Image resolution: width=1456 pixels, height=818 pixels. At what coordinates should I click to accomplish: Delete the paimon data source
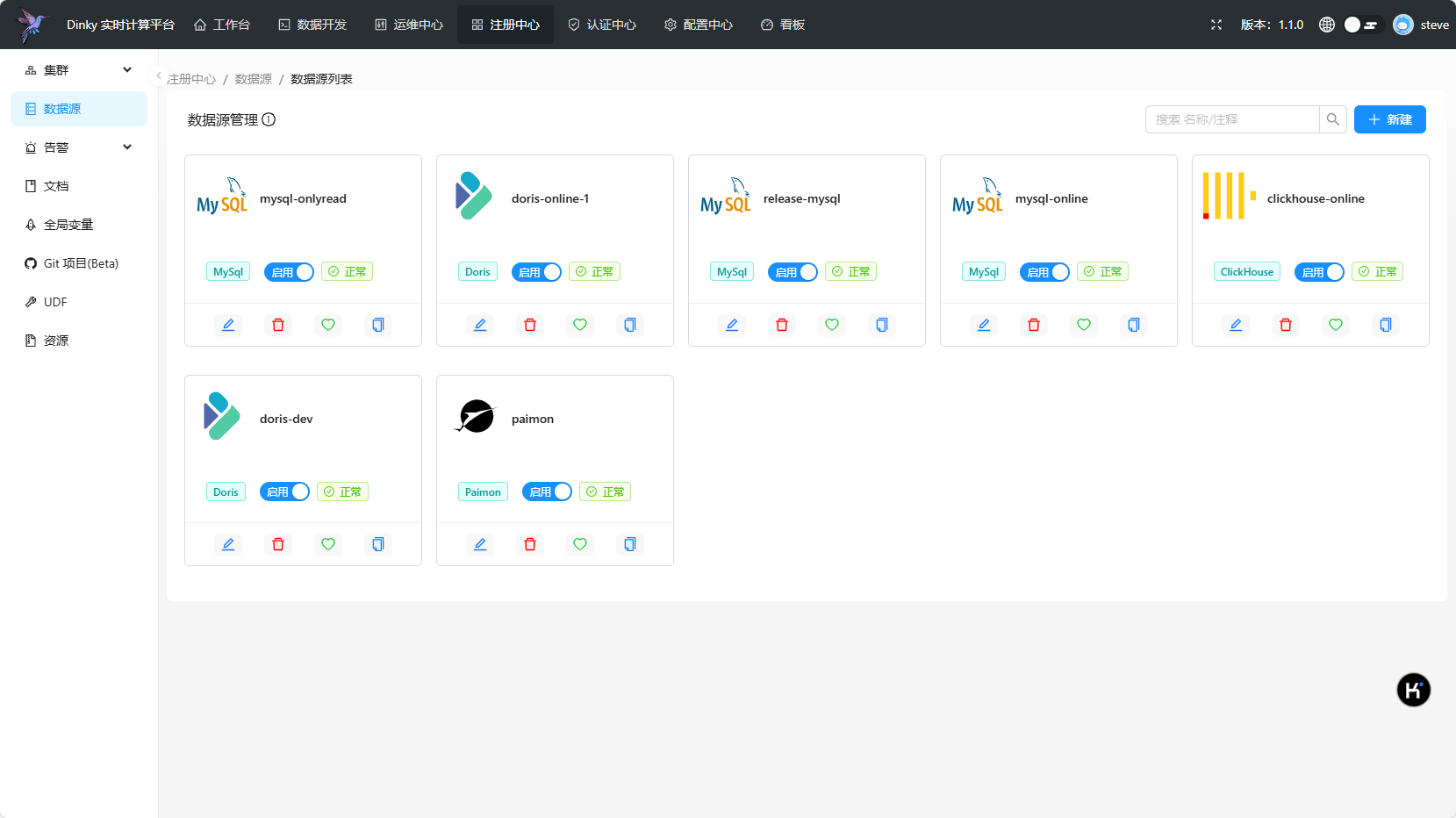[530, 544]
